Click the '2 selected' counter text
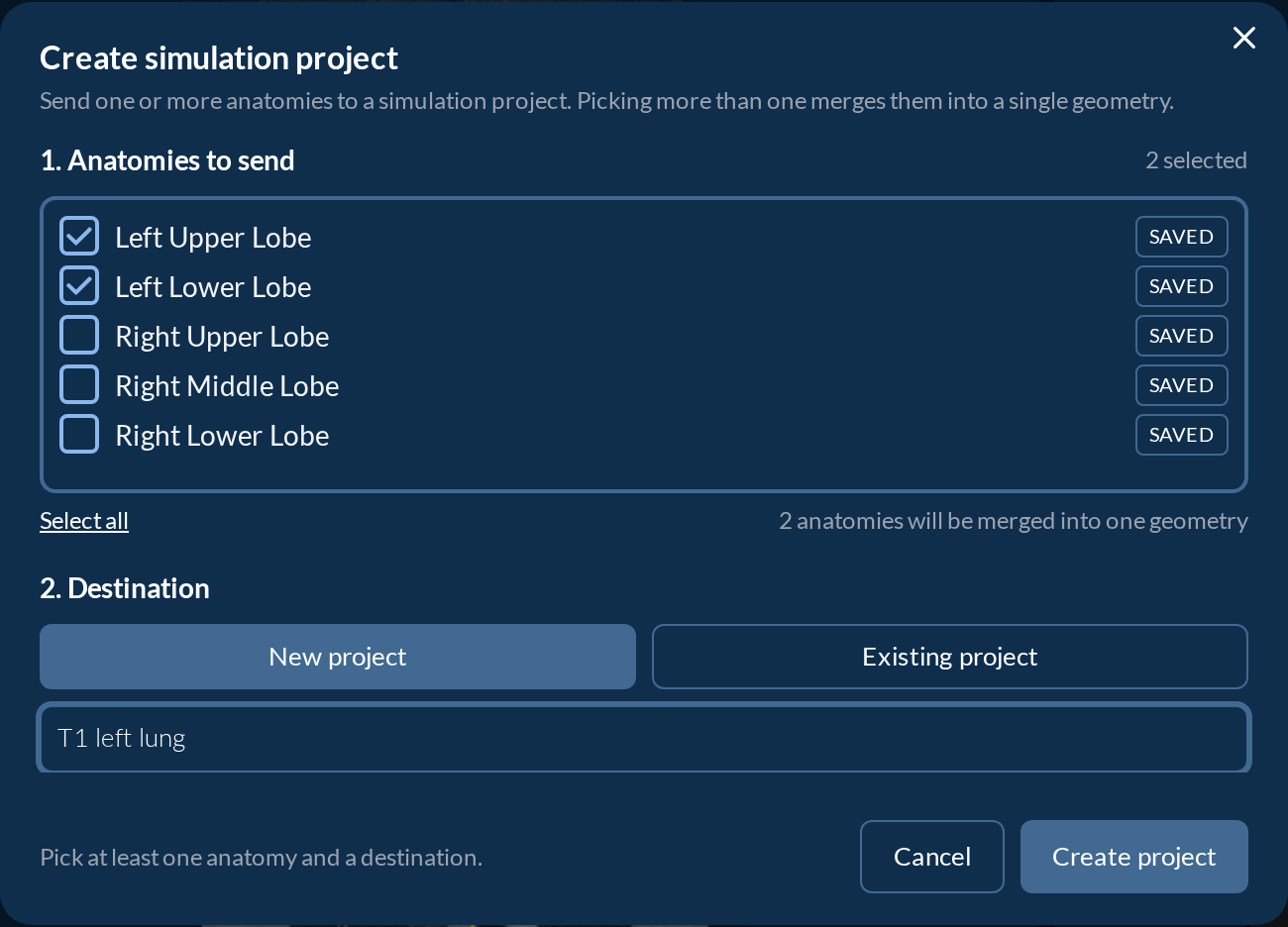 click(x=1197, y=160)
